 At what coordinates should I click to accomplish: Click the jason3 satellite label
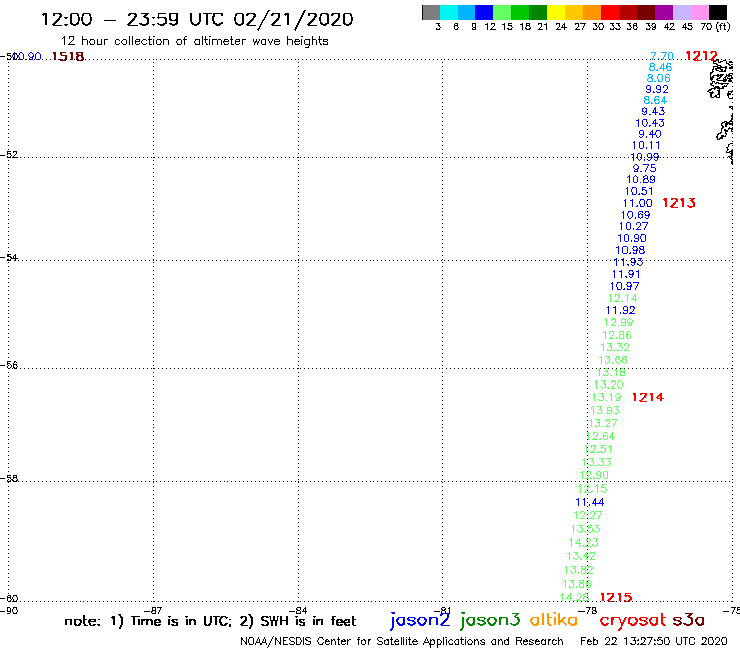(x=489, y=620)
